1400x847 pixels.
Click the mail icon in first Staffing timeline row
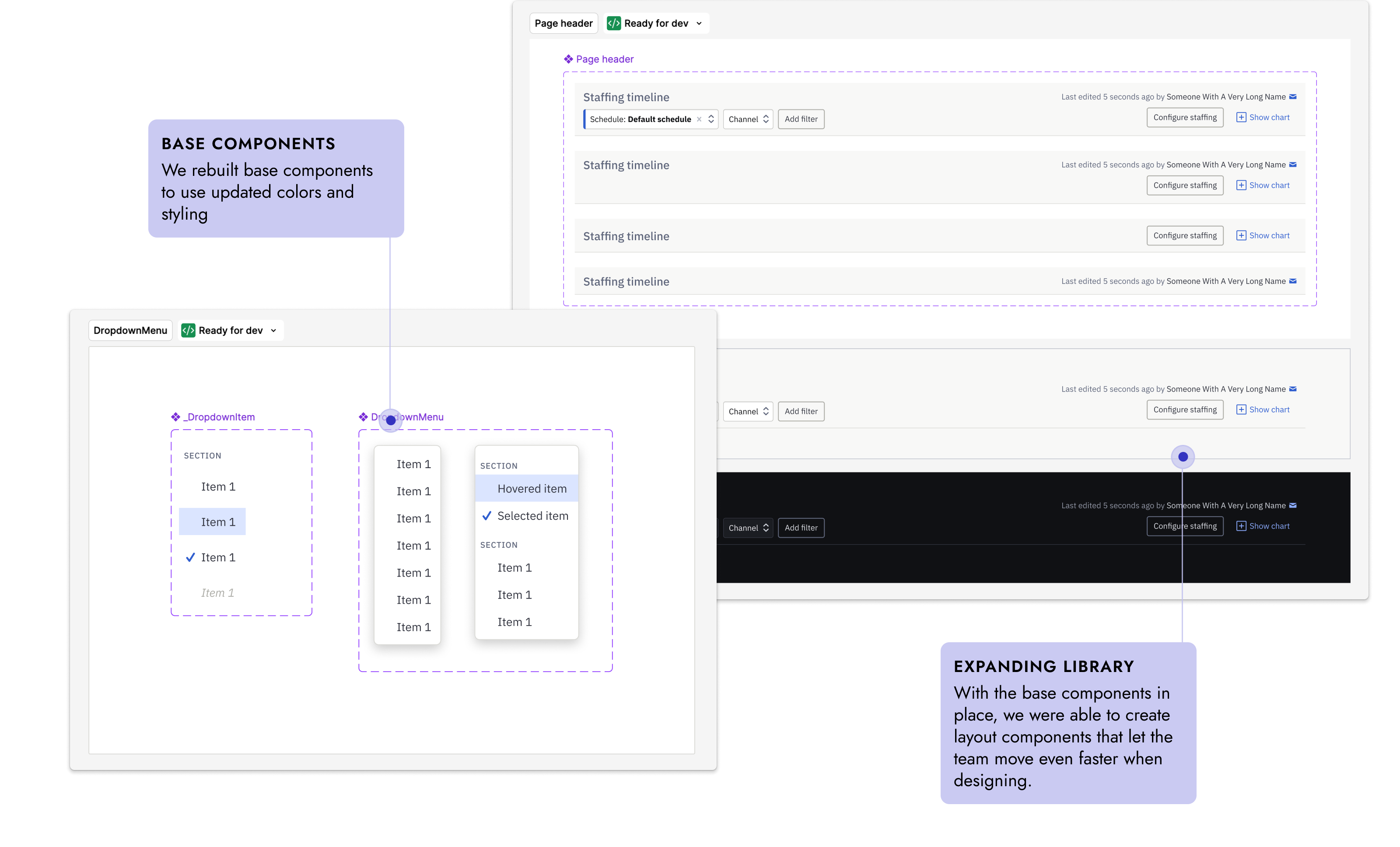tap(1293, 97)
